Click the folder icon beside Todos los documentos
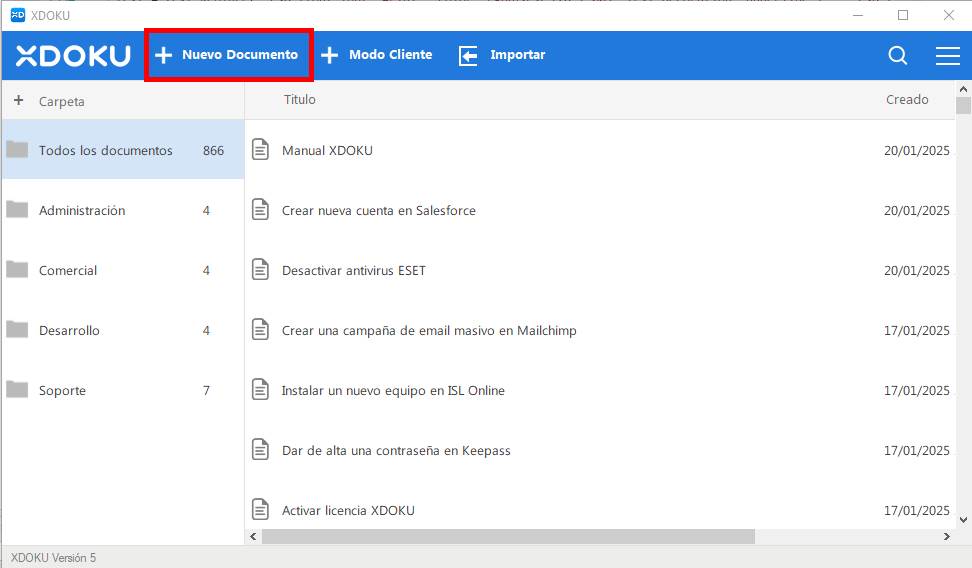 click(x=17, y=149)
